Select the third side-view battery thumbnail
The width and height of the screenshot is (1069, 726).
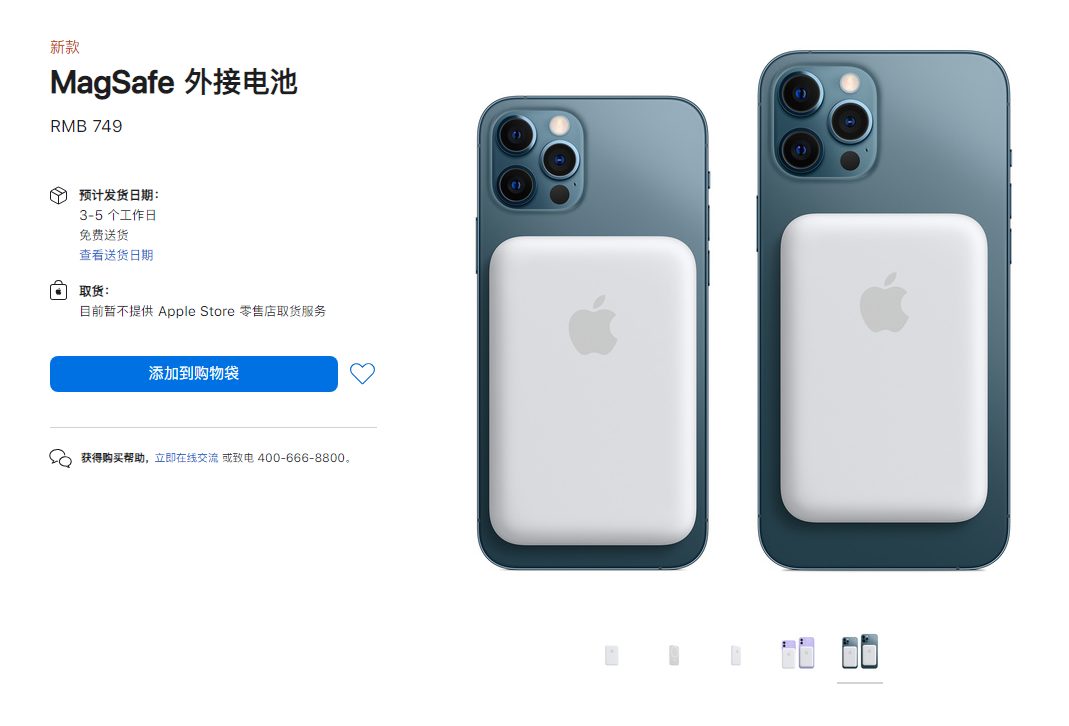coord(736,655)
